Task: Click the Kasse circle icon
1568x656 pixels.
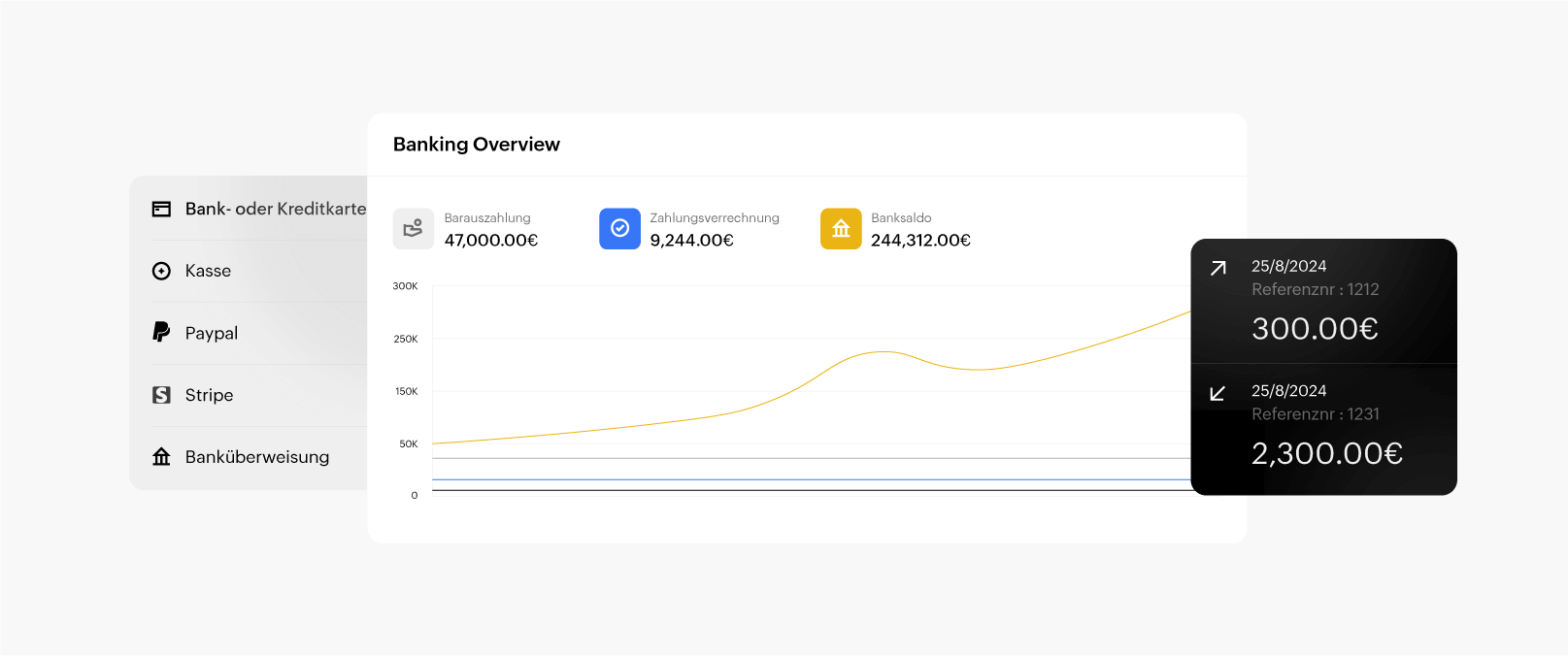Action: [161, 271]
